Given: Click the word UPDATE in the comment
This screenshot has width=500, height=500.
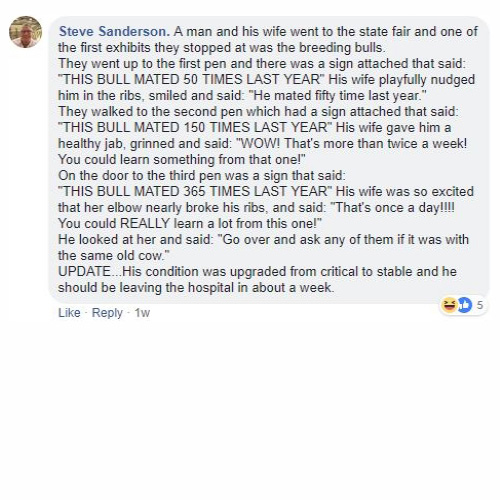Looking at the screenshot, I should pos(84,272).
